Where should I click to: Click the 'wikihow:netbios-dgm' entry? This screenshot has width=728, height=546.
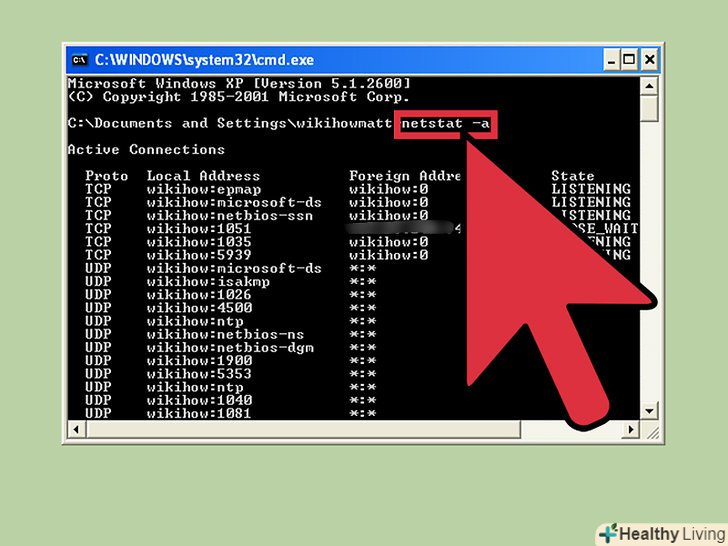coord(230,348)
